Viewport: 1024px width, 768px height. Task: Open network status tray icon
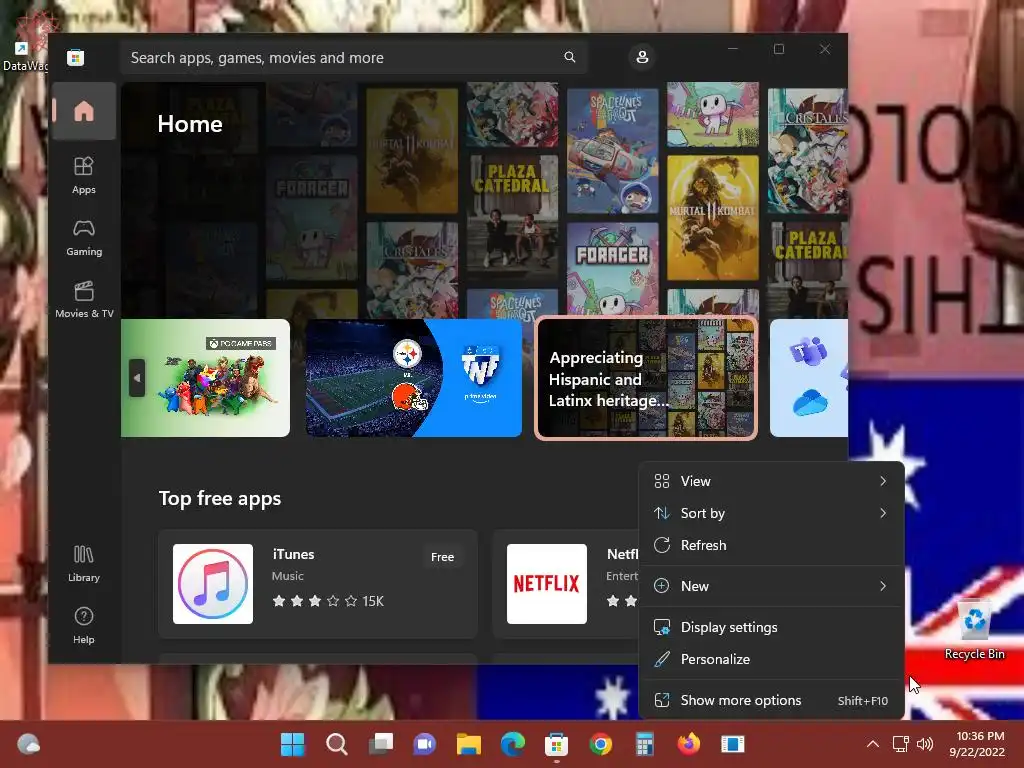coord(901,744)
